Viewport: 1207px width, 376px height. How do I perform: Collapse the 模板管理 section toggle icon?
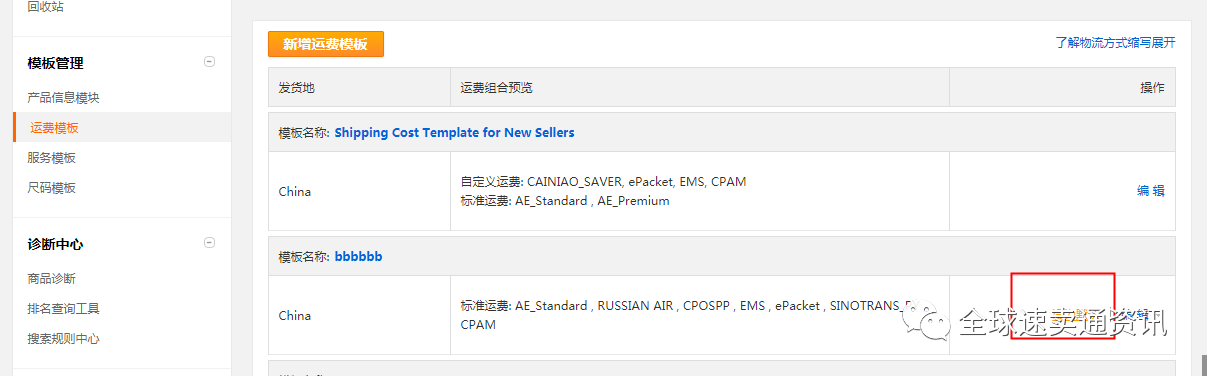209,62
